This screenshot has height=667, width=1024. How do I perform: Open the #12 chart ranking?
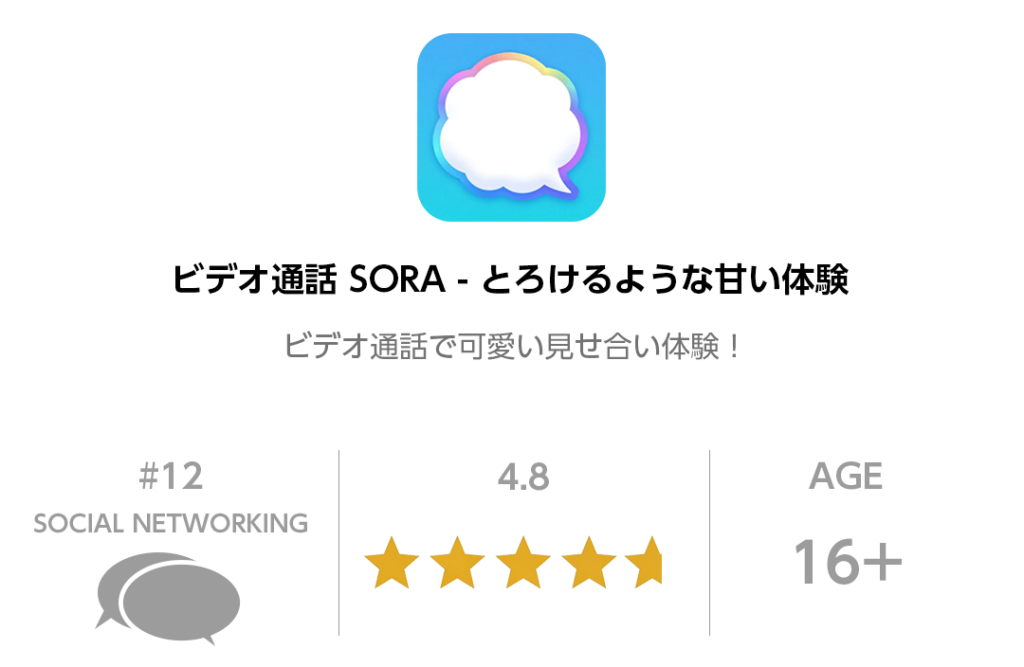point(170,476)
